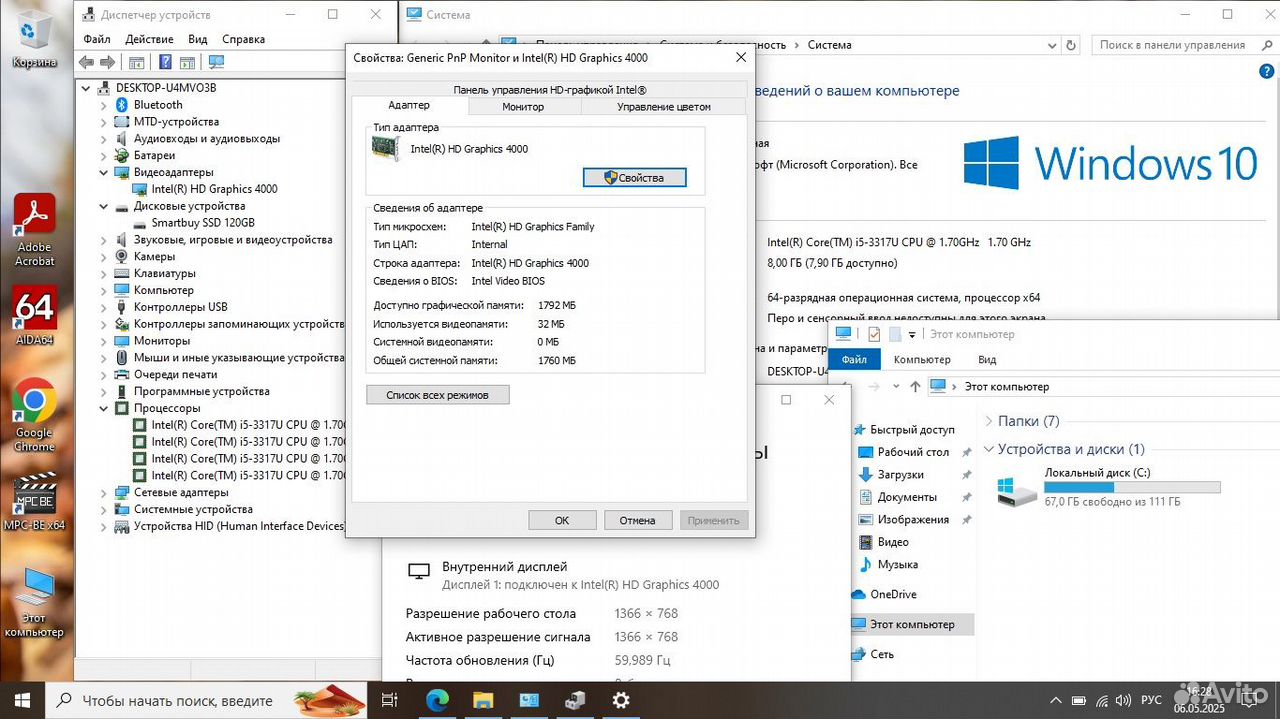
Task: Select the Google Chrome desktop shortcut
Action: tap(34, 415)
